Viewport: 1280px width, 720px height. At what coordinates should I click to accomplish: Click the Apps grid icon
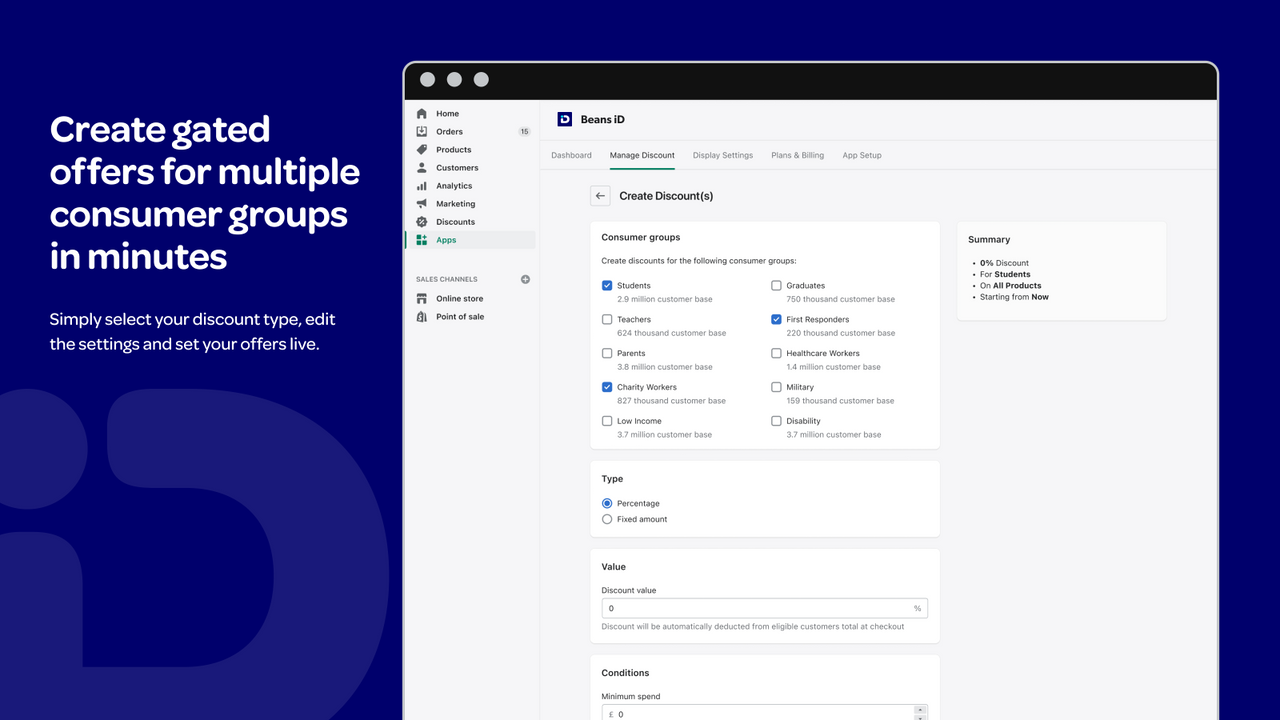[x=422, y=240]
